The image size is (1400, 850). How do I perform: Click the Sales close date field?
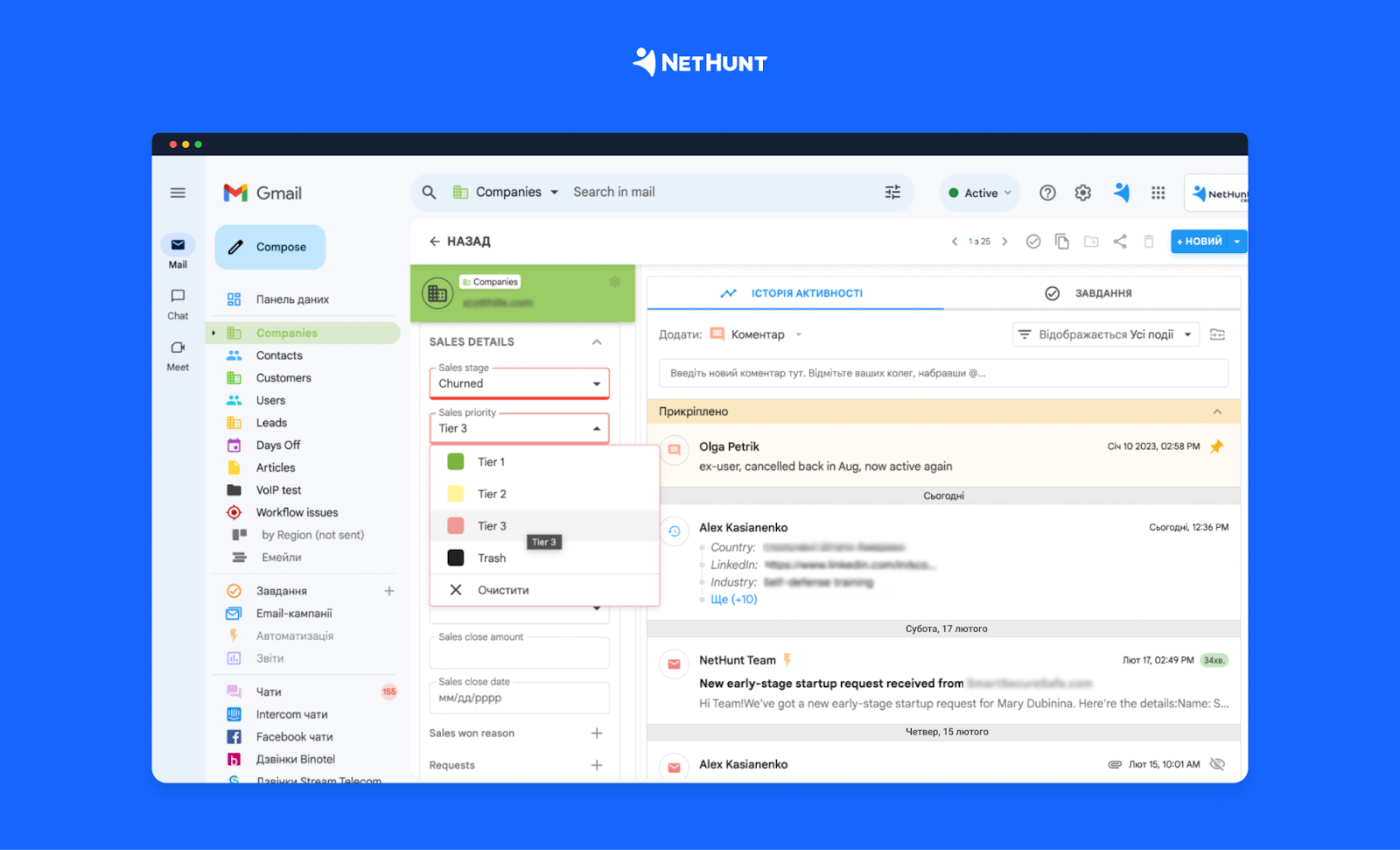[519, 698]
